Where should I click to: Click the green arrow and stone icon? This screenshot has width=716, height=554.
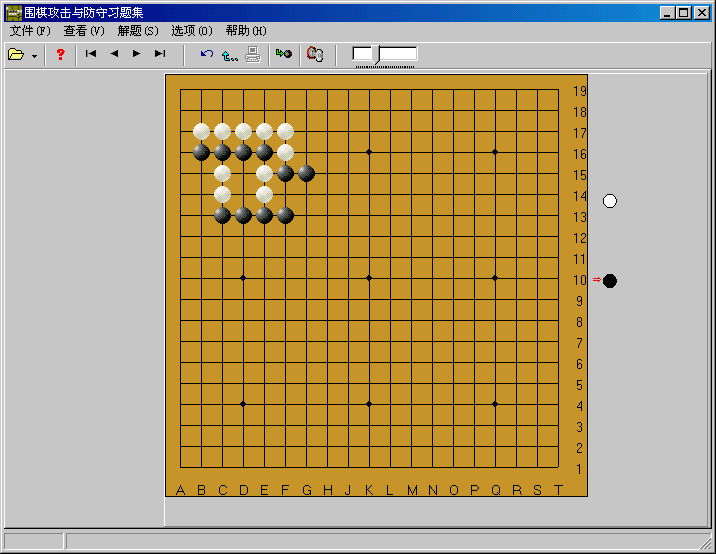(284, 54)
